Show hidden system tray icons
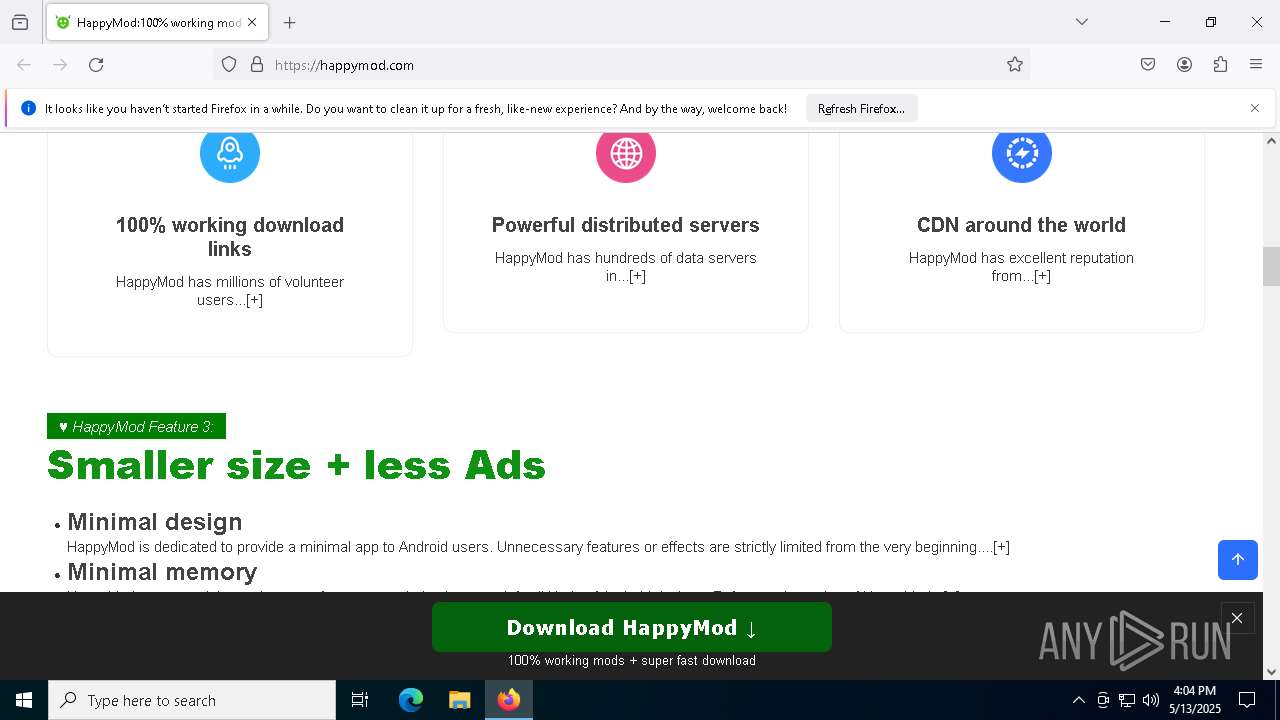 click(1078, 700)
